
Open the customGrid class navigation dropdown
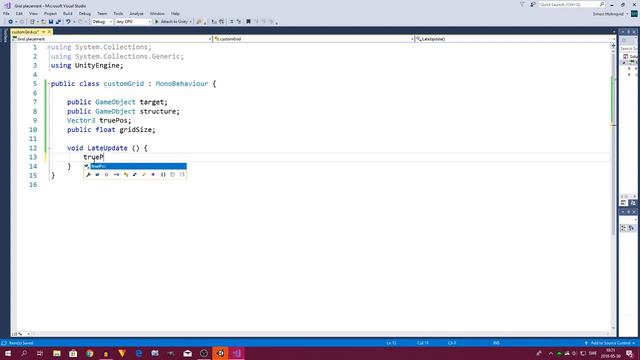(x=313, y=39)
